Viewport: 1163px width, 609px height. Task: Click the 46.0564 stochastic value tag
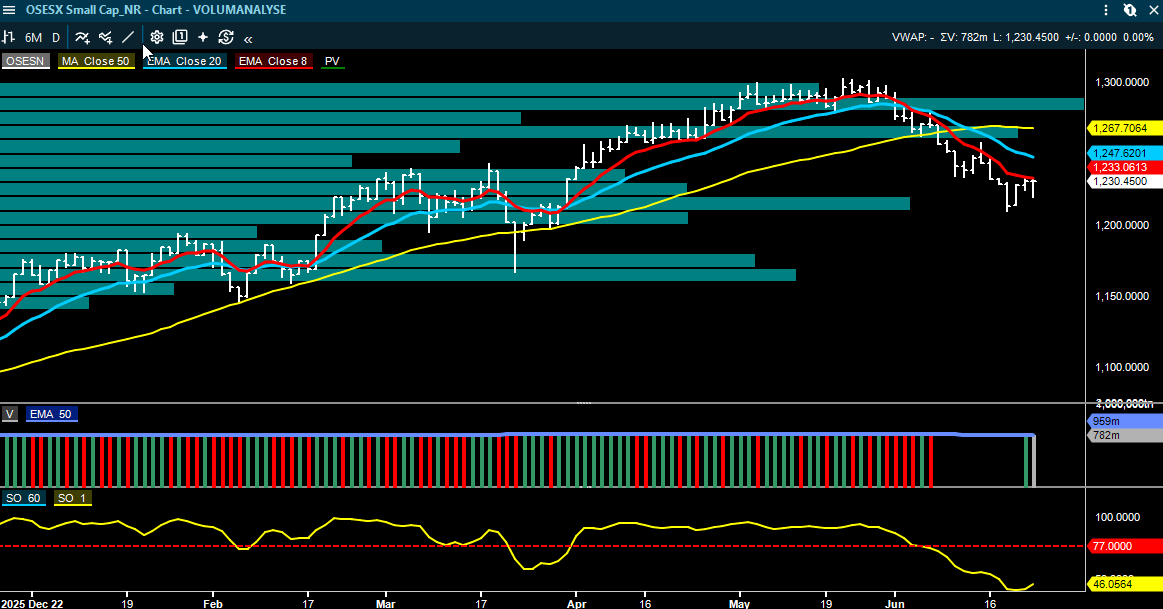tap(1124, 585)
